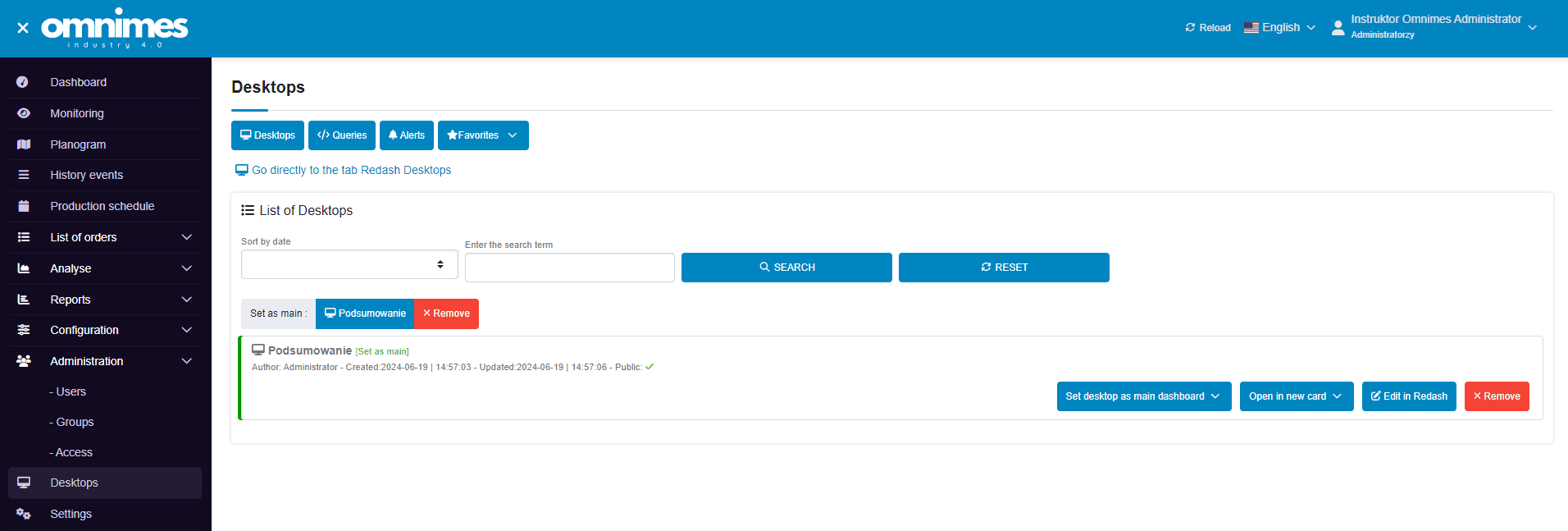Click the Public green checkmark
The image size is (1568, 531).
tap(650, 367)
